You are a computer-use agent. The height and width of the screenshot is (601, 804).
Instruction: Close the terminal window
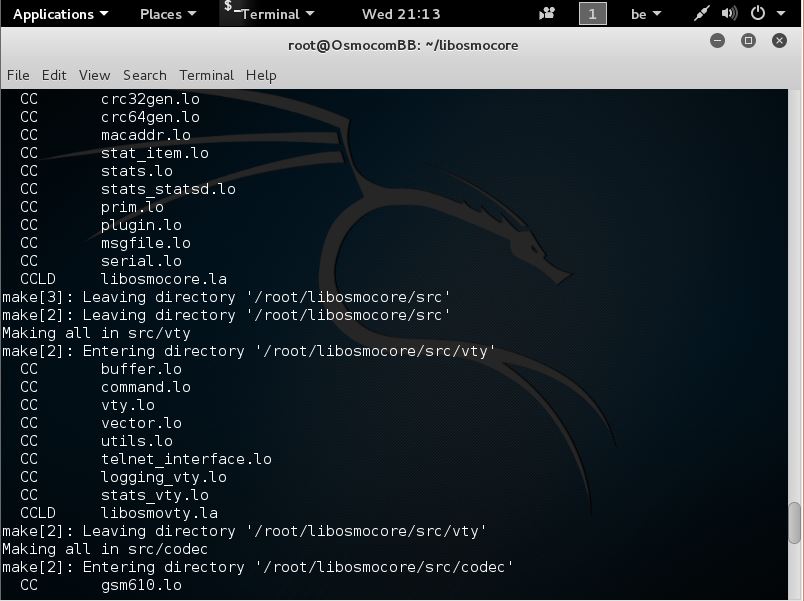(x=779, y=41)
